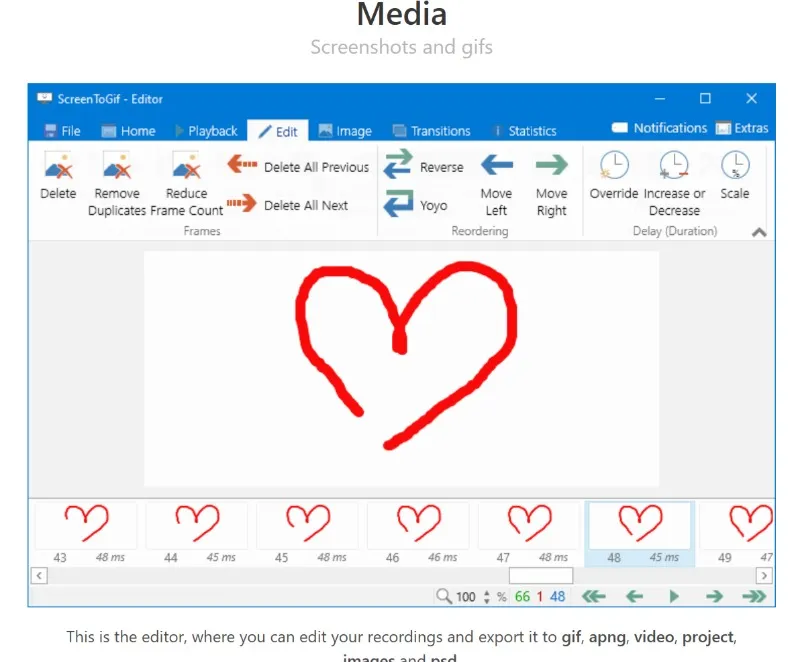Open Increase or Decrease delay
Screen dimensions: 800x662
coord(674,184)
